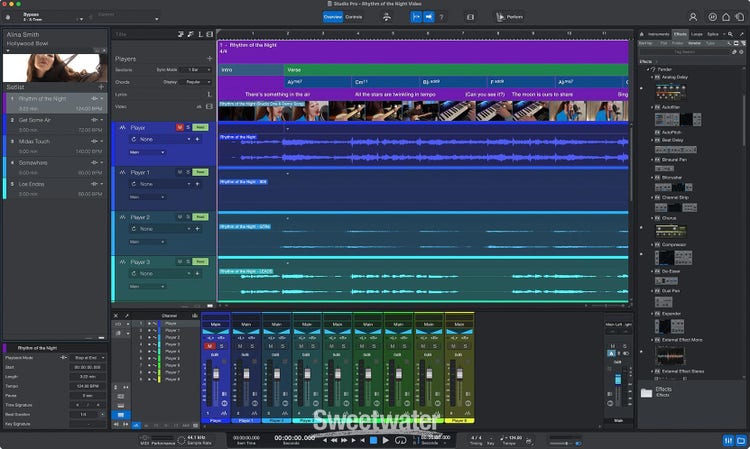Viewport: 750px width, 449px height.
Task: Click the patch network icon in toolbar
Action: (386, 17)
